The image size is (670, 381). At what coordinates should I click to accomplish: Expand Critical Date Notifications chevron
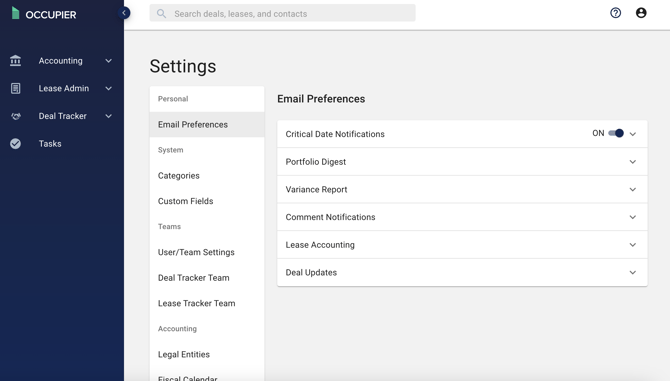[633, 134]
